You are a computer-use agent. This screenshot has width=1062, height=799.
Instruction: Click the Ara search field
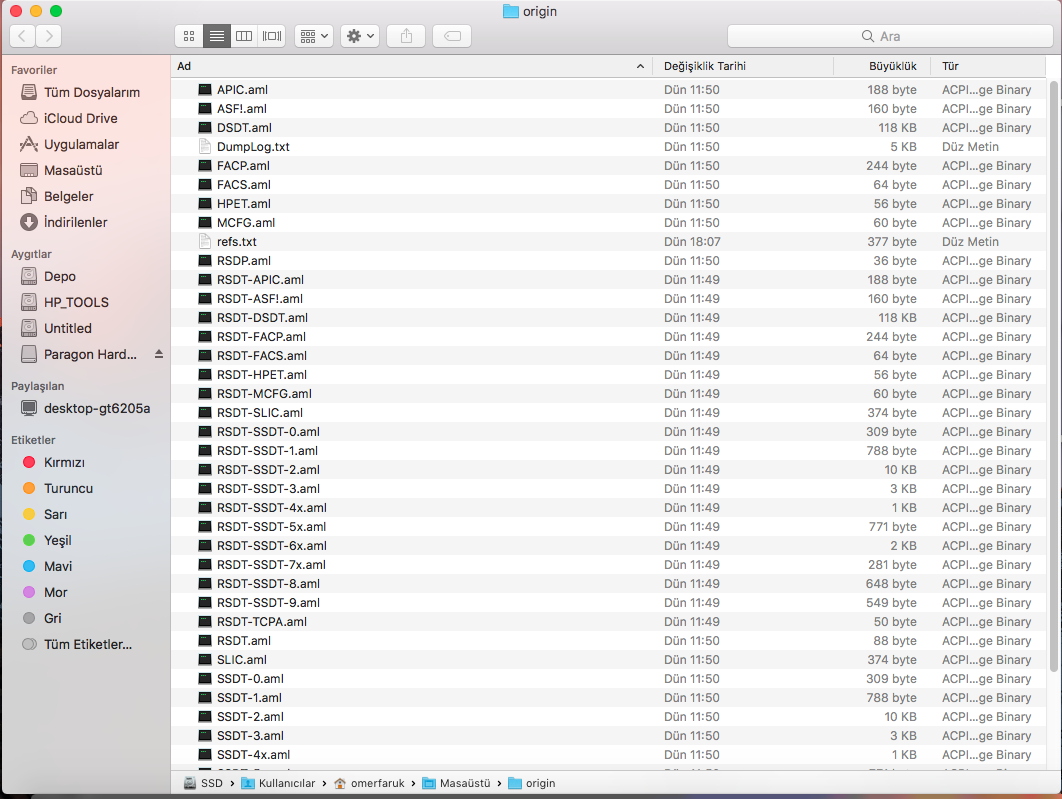coord(886,36)
